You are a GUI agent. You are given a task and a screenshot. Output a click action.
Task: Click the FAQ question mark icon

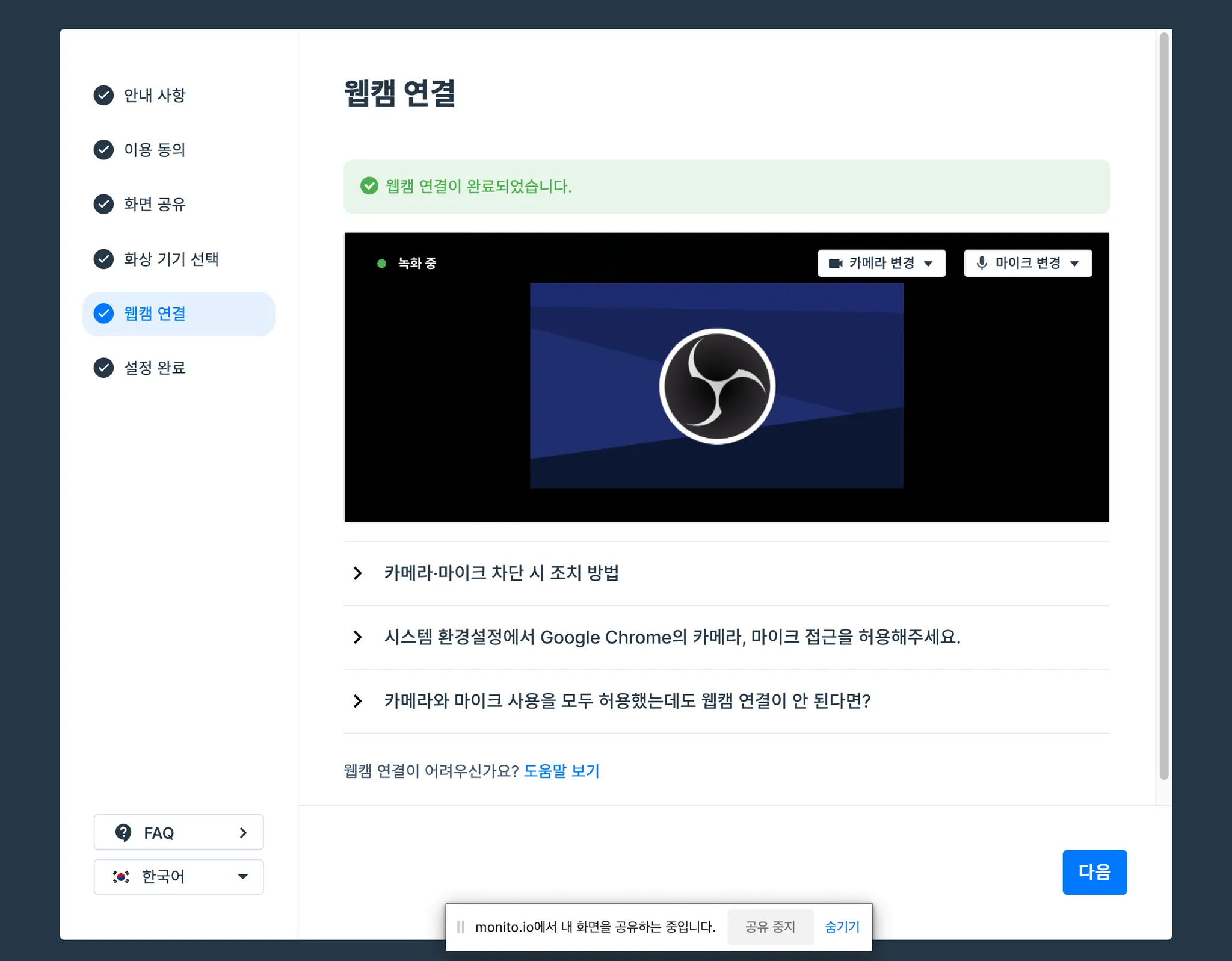[x=123, y=832]
